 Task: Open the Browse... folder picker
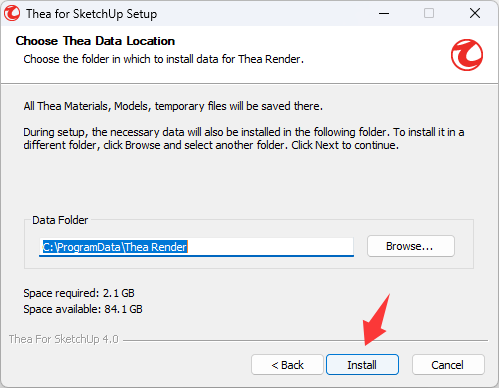pos(411,246)
